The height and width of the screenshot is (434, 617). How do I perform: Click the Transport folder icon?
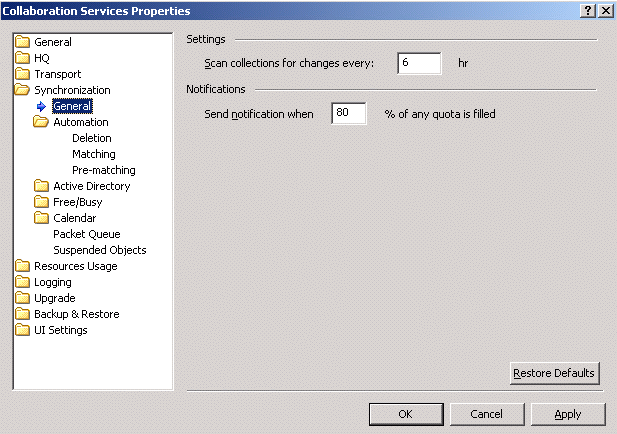tap(23, 74)
